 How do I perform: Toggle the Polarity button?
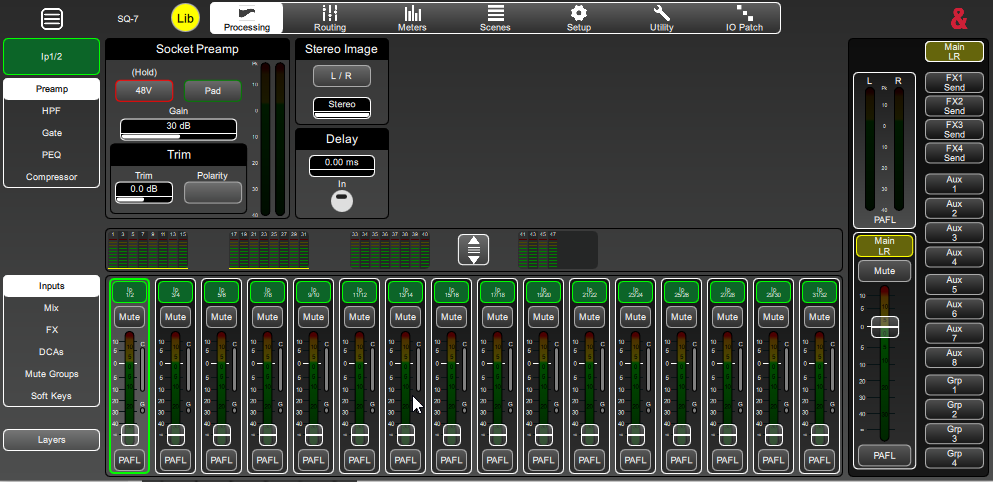click(x=213, y=193)
